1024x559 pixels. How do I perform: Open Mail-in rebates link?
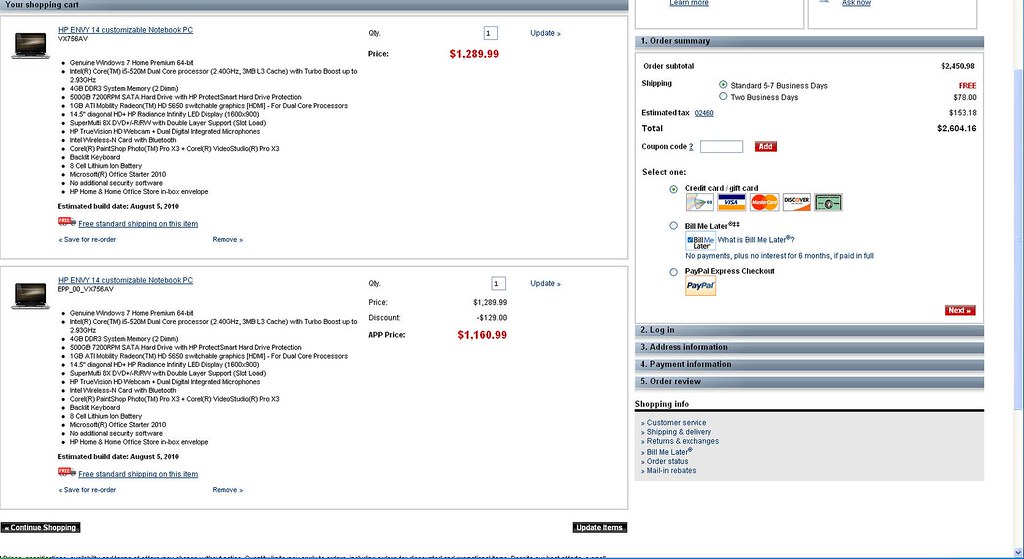(x=671, y=470)
